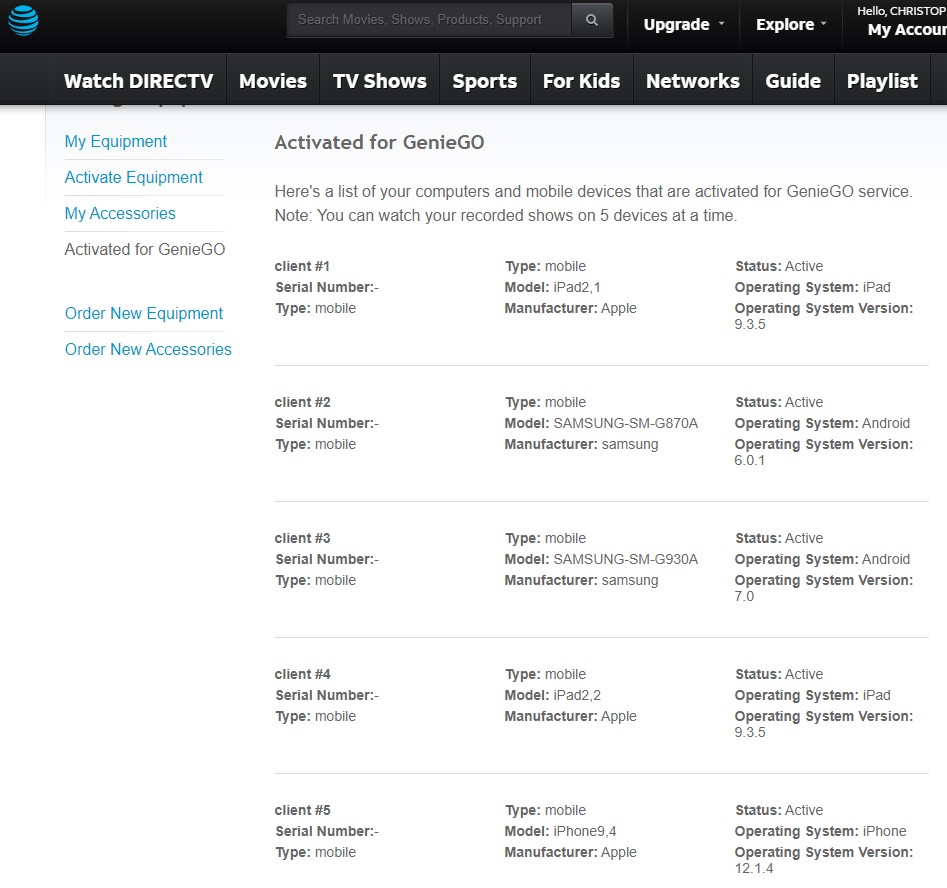This screenshot has height=888, width=947.
Task: Select Activated for GenieGO sidebar item
Action: point(145,249)
